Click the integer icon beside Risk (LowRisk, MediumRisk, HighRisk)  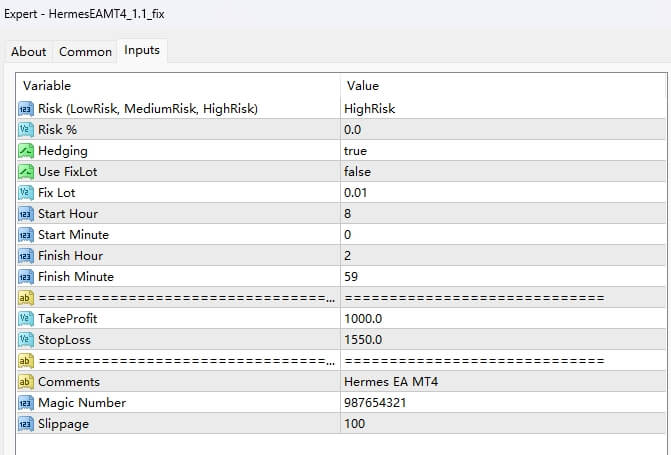tap(26, 109)
